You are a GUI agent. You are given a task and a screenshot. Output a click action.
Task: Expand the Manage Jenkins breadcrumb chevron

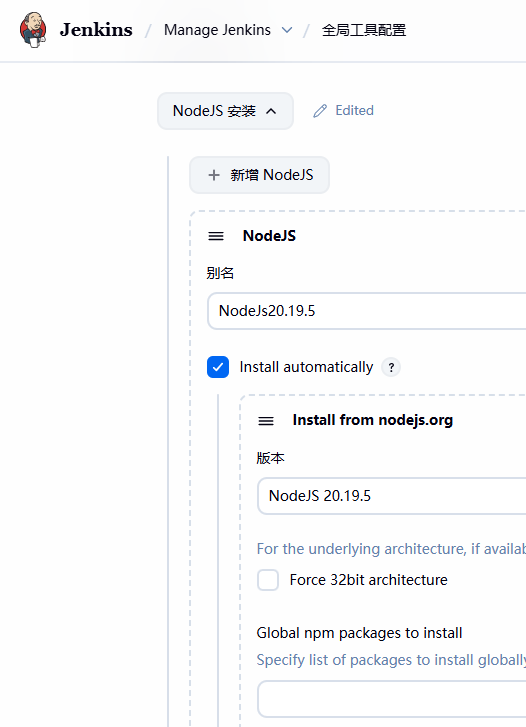[x=287, y=30]
